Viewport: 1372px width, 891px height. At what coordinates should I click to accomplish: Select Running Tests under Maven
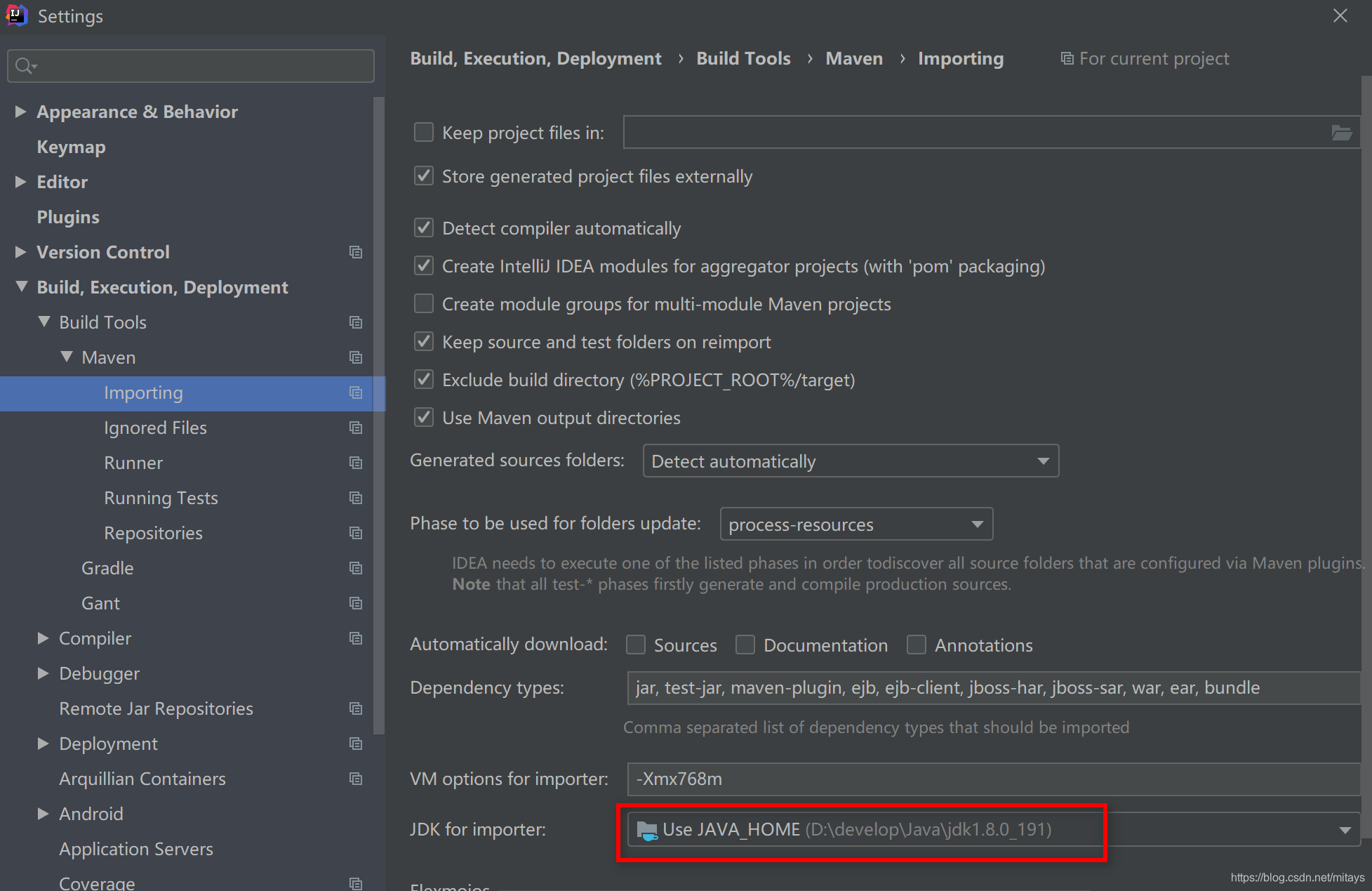[x=161, y=498]
